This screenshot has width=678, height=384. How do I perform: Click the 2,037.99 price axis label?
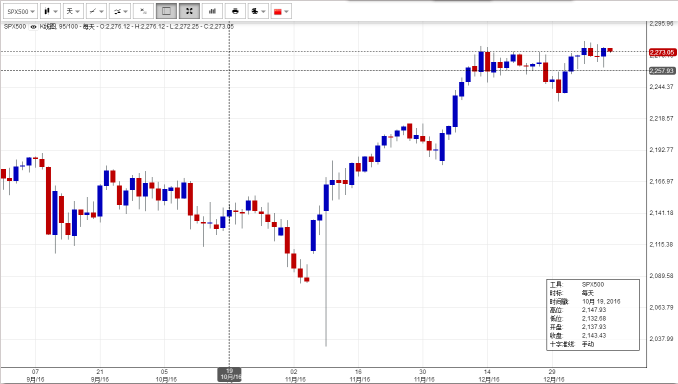[x=662, y=339]
